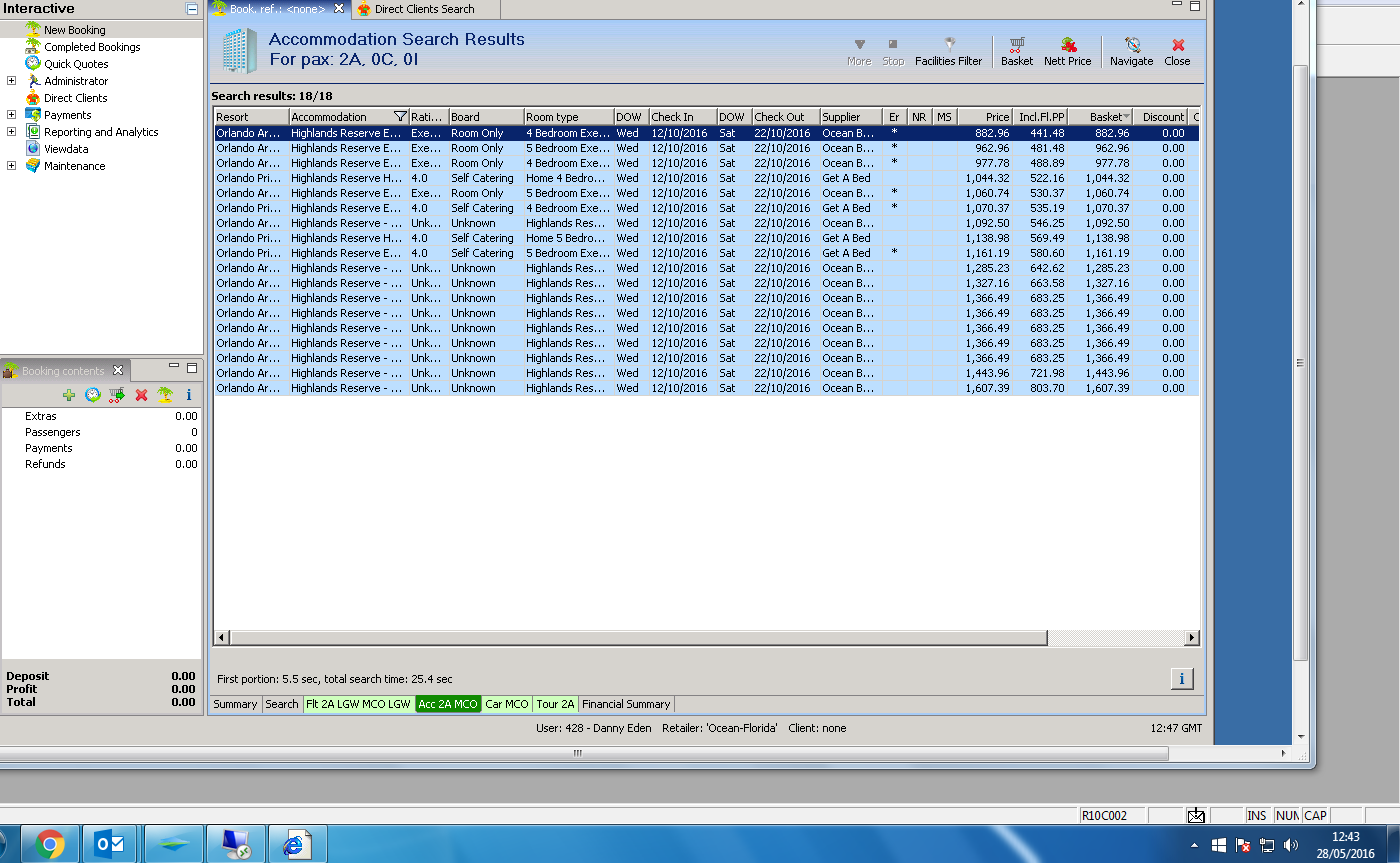This screenshot has width=1400, height=863.
Task: Open Direct Clients in the tree
Action: tap(75, 98)
